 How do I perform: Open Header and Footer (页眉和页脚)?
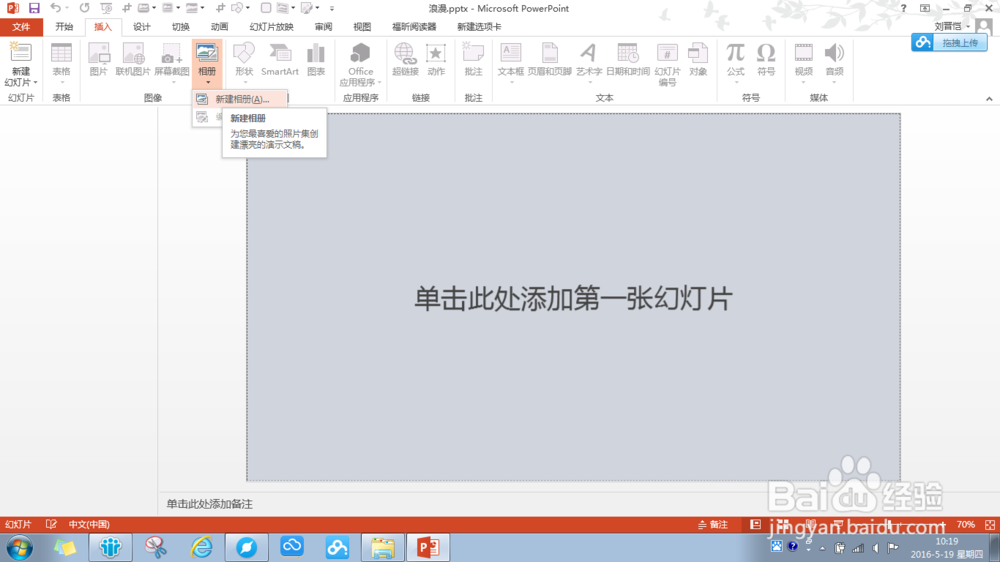click(x=549, y=59)
